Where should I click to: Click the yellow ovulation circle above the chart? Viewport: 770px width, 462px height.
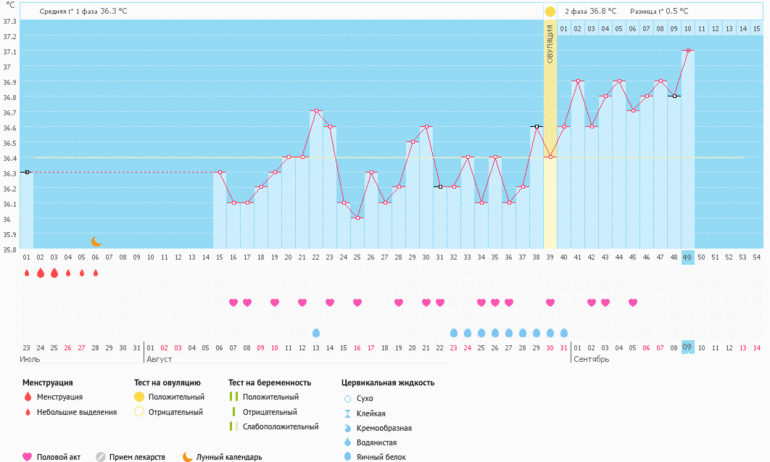coord(550,11)
